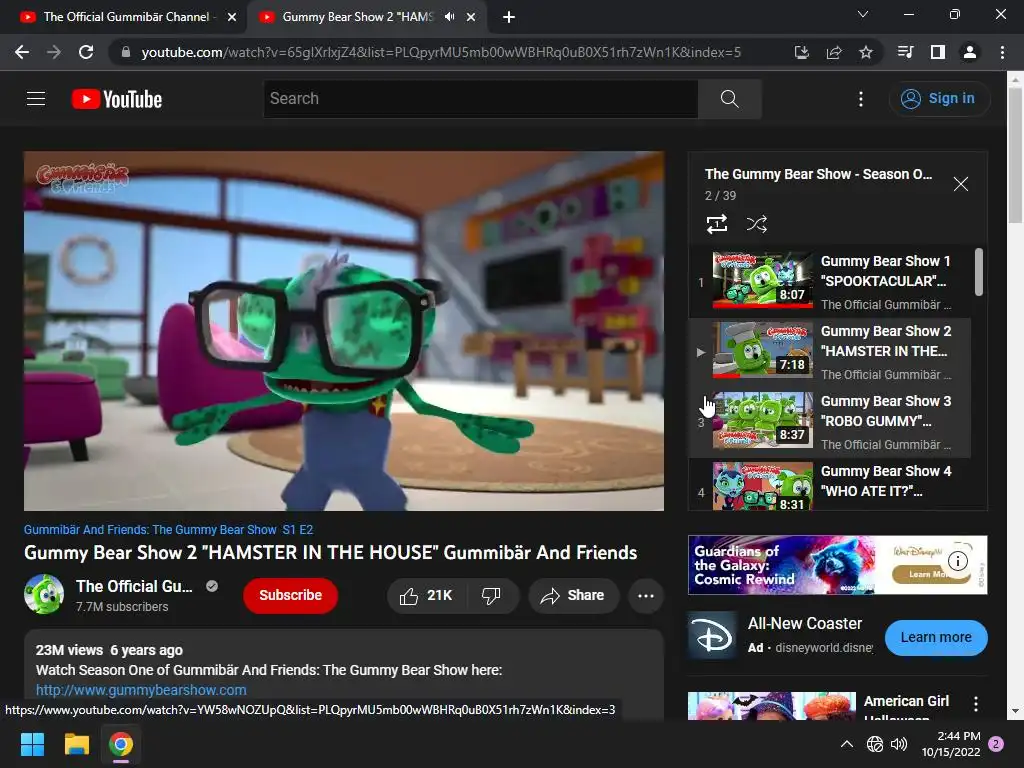Click Chrome icon in taskbar

click(x=121, y=744)
